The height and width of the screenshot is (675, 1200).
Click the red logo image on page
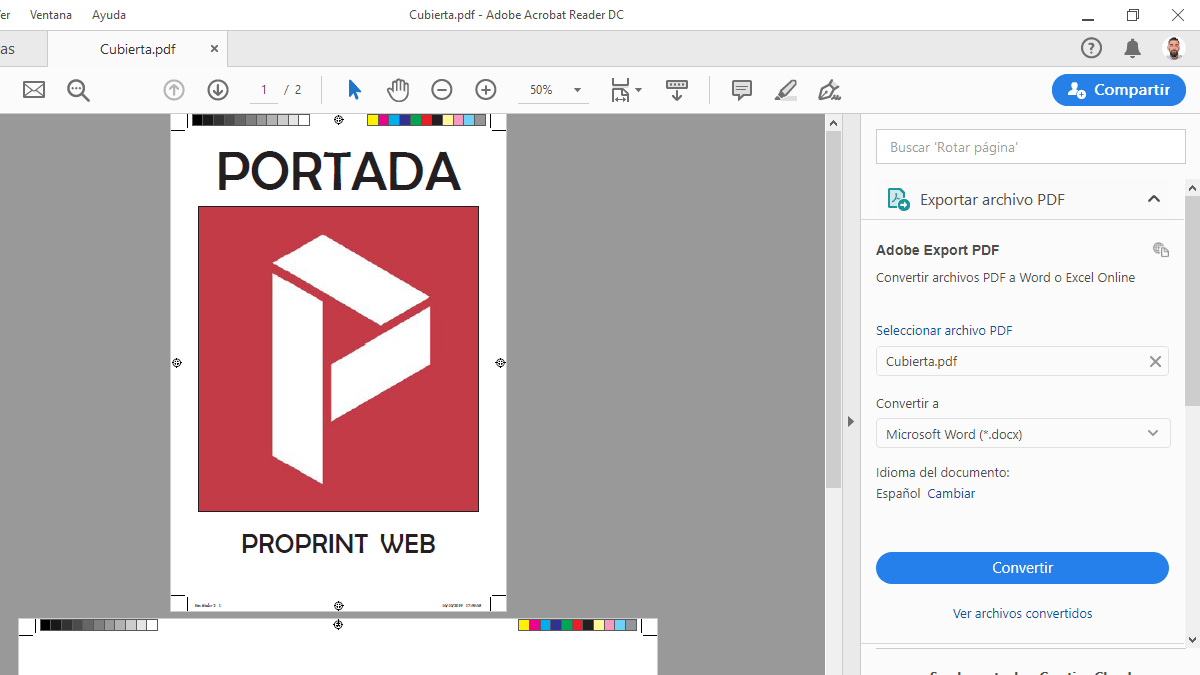point(338,359)
